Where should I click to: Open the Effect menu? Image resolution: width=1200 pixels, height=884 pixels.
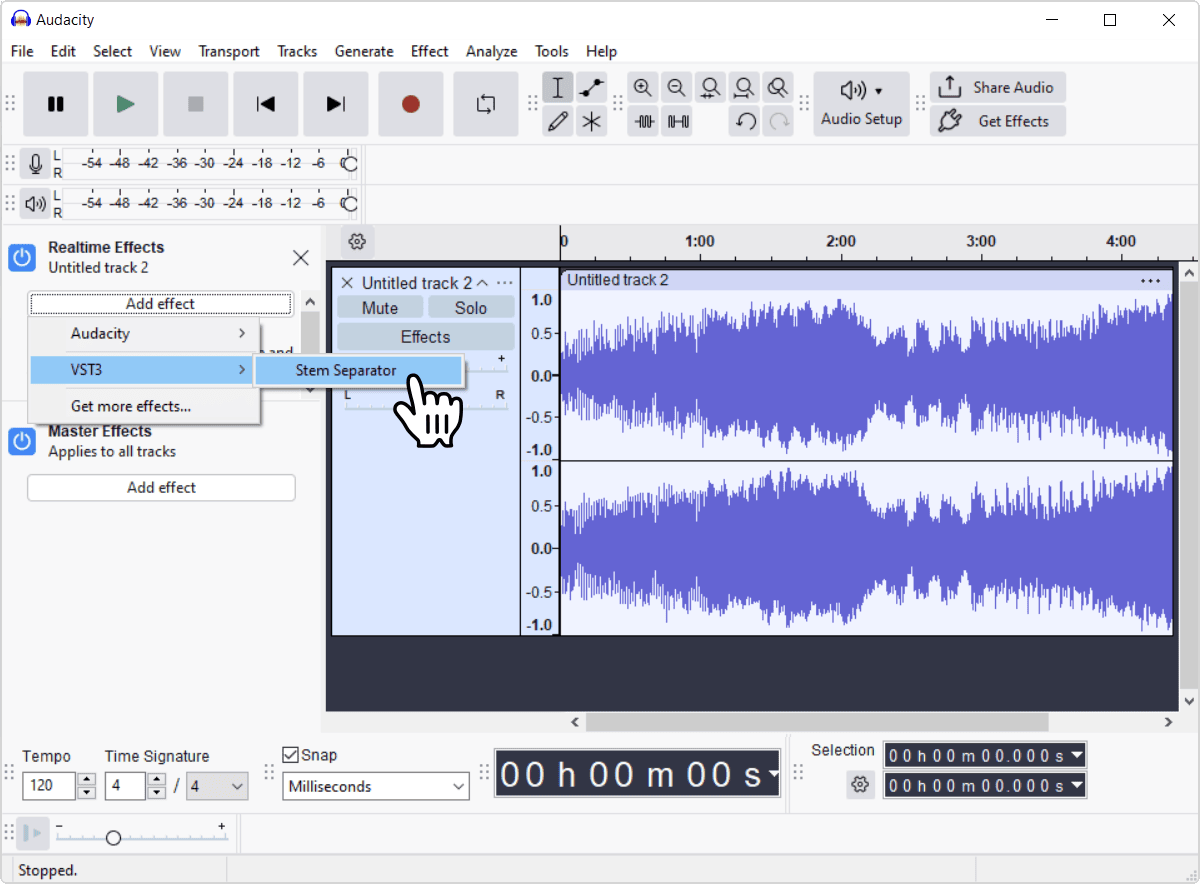point(429,51)
